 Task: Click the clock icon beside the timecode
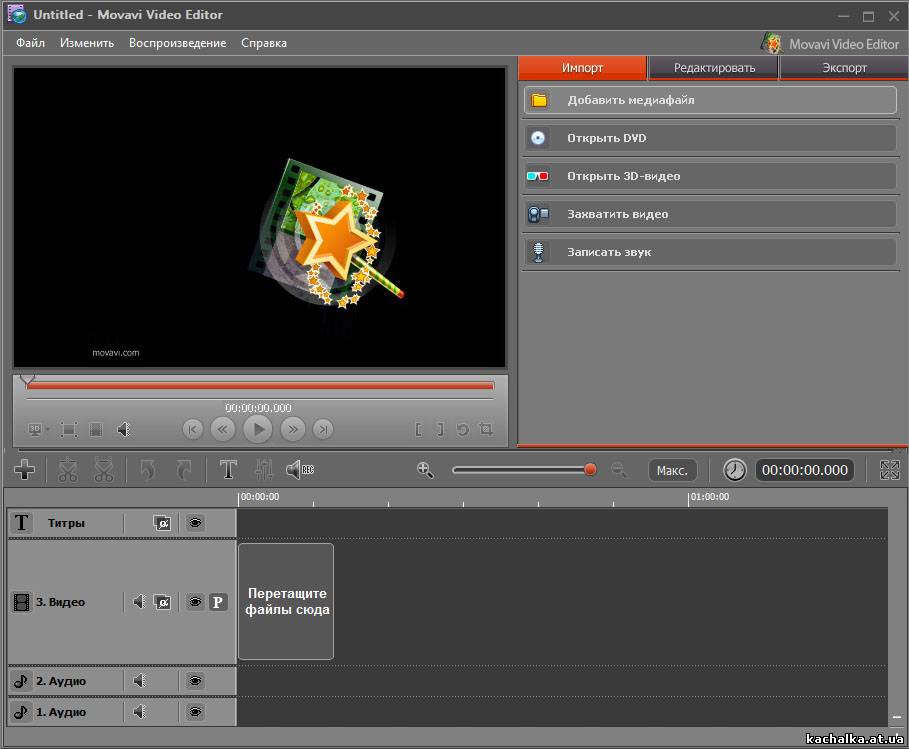pos(734,470)
